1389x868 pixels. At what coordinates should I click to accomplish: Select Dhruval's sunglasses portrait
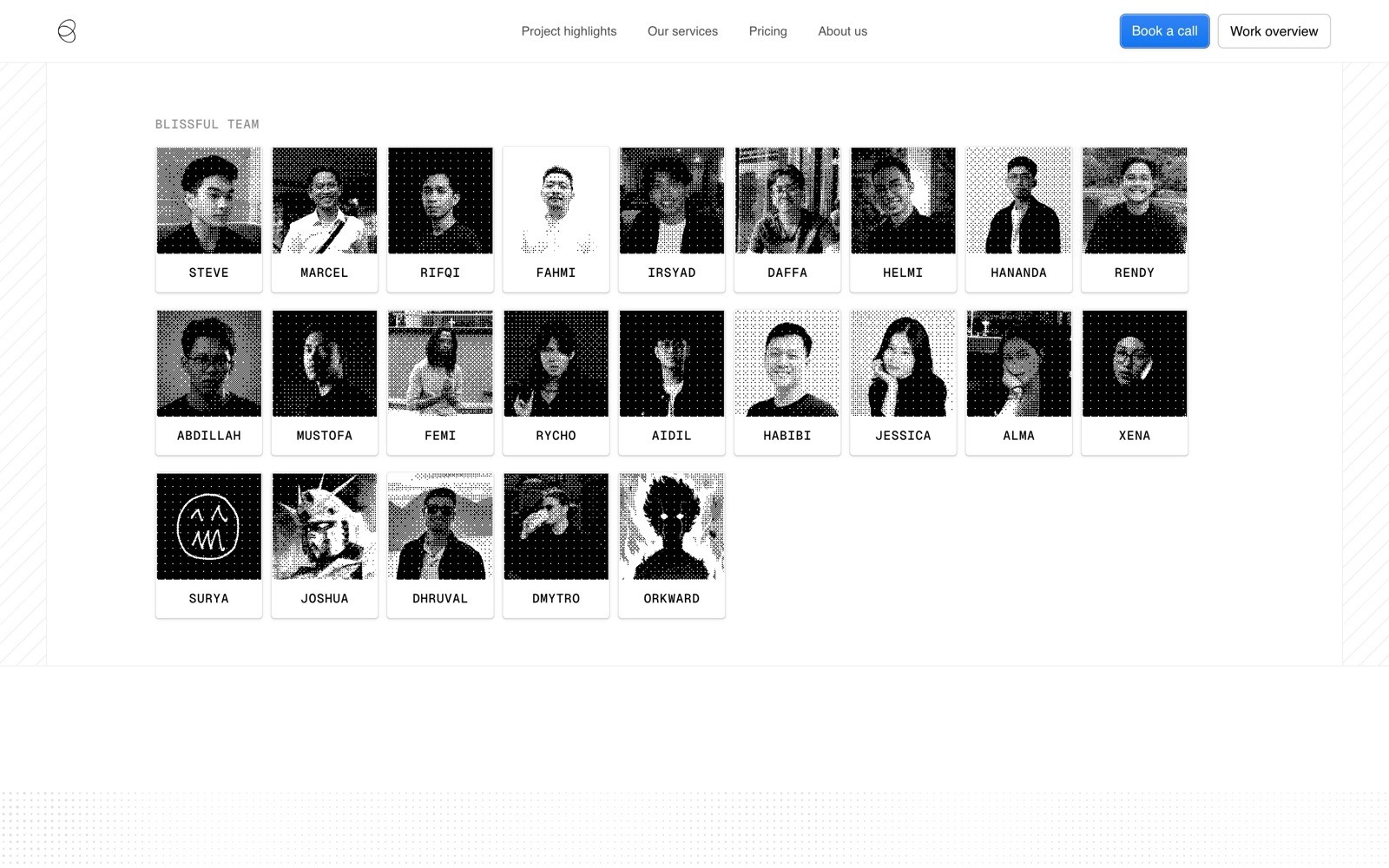440,527
